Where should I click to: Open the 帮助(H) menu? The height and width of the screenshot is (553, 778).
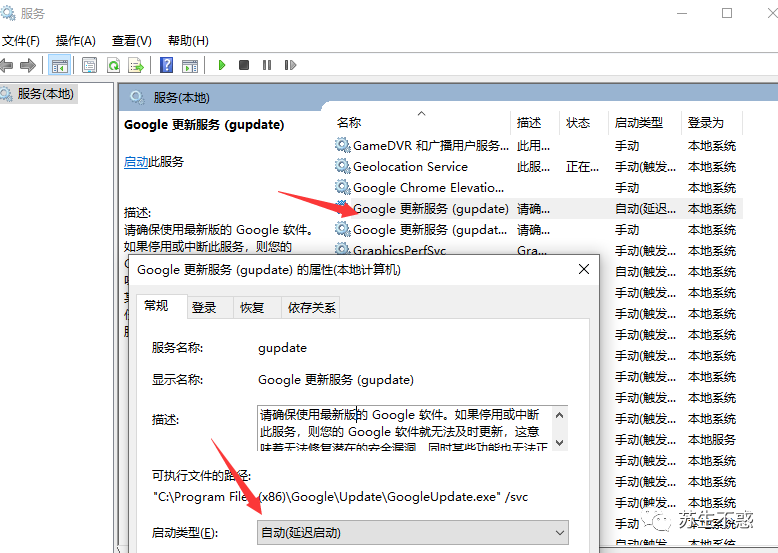(x=188, y=41)
